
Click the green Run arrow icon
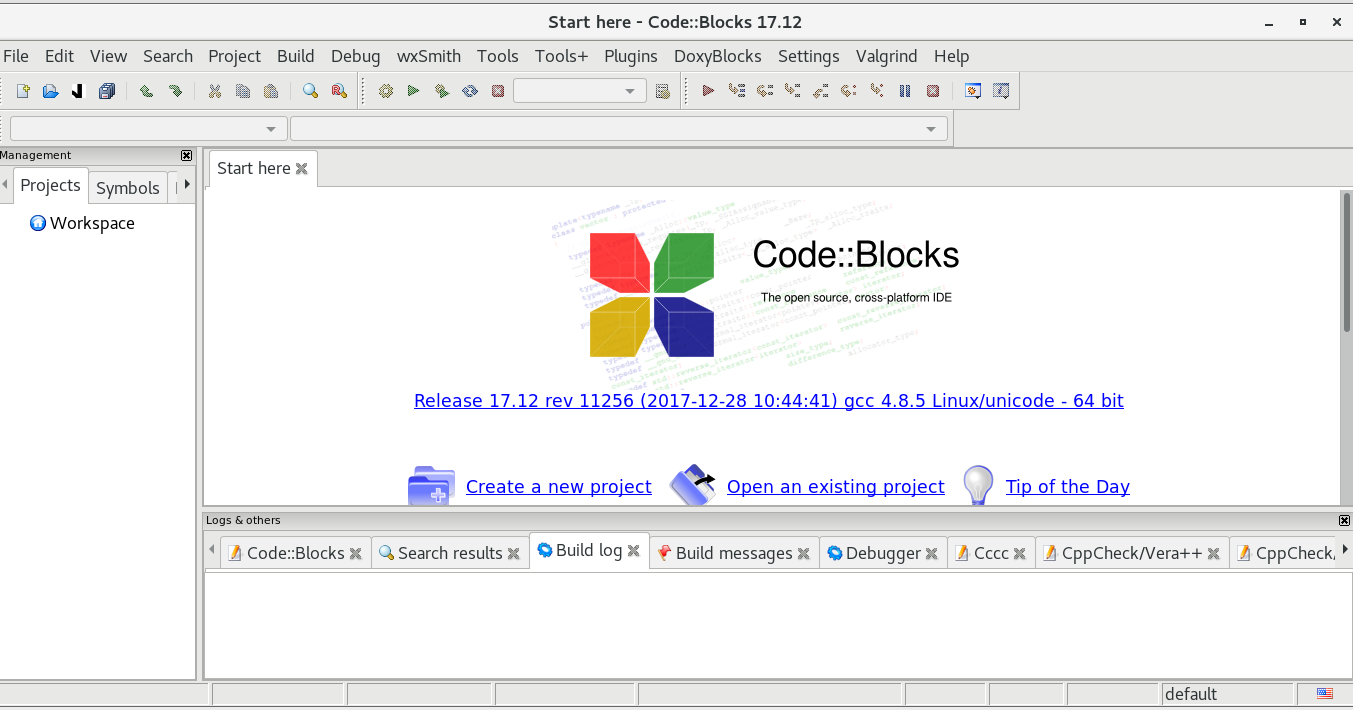pyautogui.click(x=413, y=91)
